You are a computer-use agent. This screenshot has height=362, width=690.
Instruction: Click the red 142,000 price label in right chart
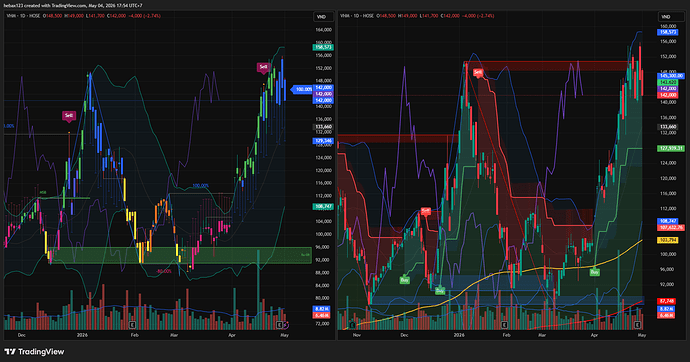coord(667,95)
